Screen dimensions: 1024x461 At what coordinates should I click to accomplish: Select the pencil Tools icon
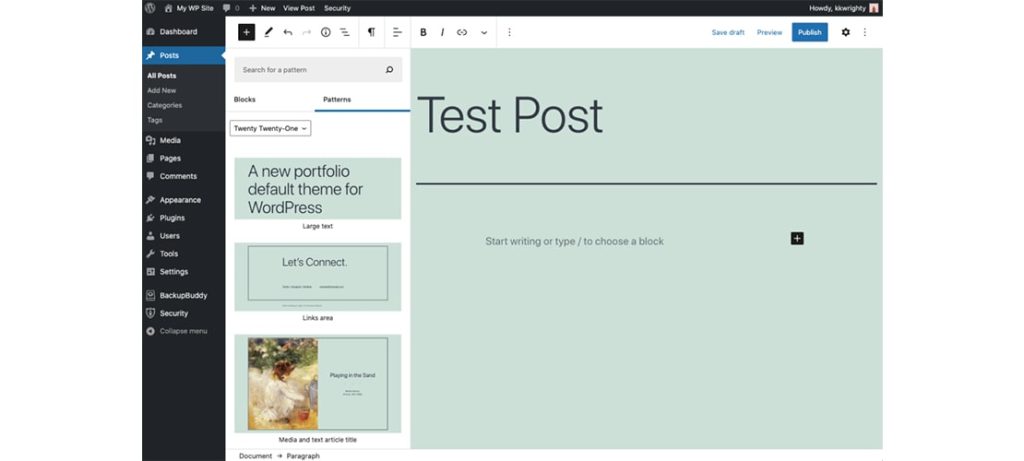pos(268,32)
